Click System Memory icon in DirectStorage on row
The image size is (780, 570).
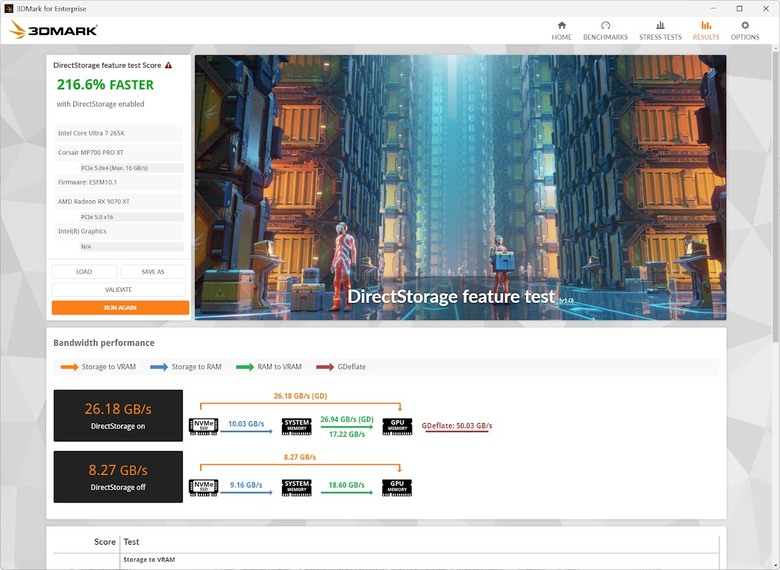pos(296,426)
